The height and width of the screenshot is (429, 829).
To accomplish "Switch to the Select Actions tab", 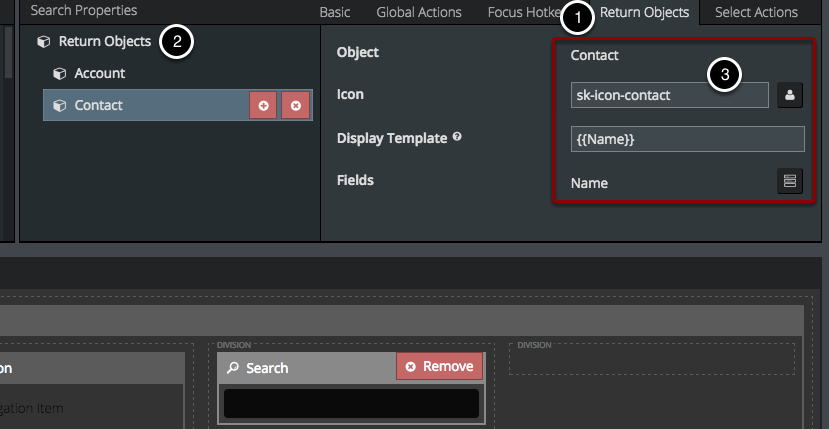I will pyautogui.click(x=756, y=12).
